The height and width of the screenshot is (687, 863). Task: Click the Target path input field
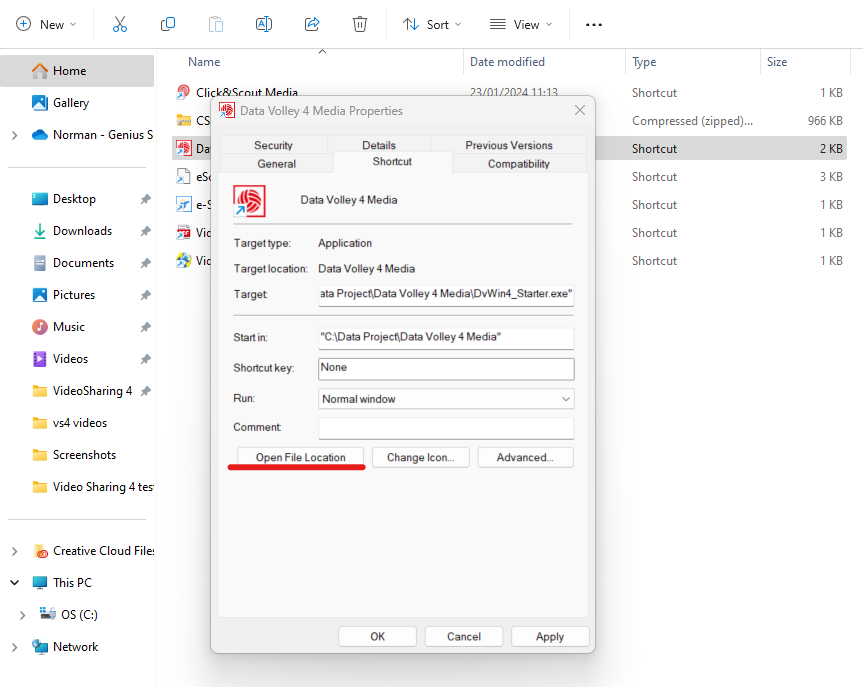(446, 295)
